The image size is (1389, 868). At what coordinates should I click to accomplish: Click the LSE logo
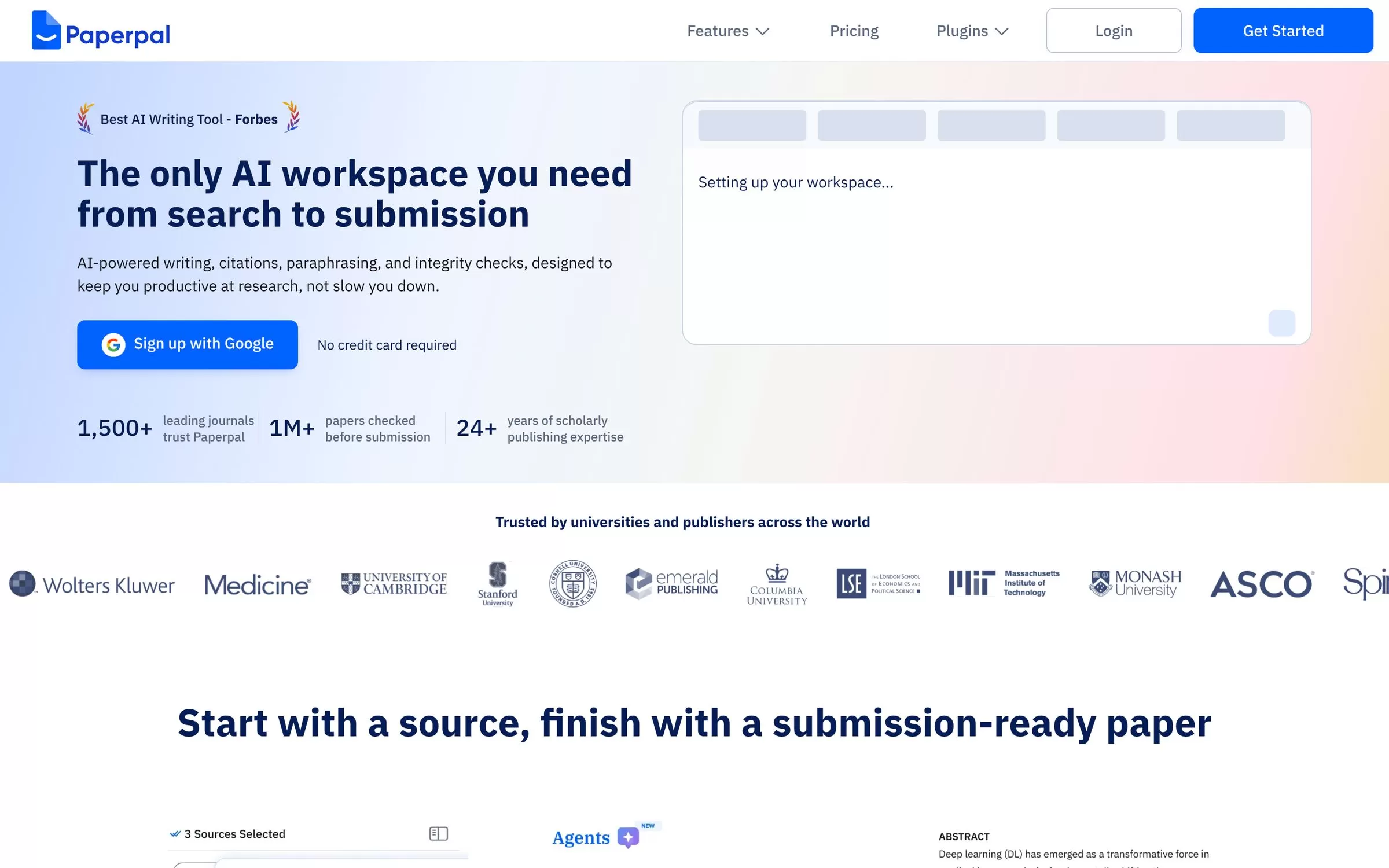[879, 583]
